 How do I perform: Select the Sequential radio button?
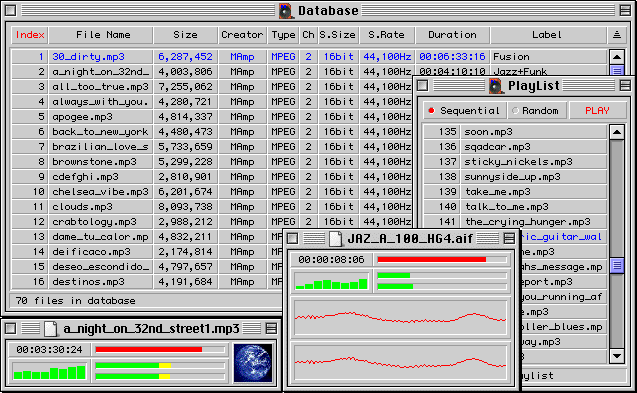pyautogui.click(x=465, y=111)
